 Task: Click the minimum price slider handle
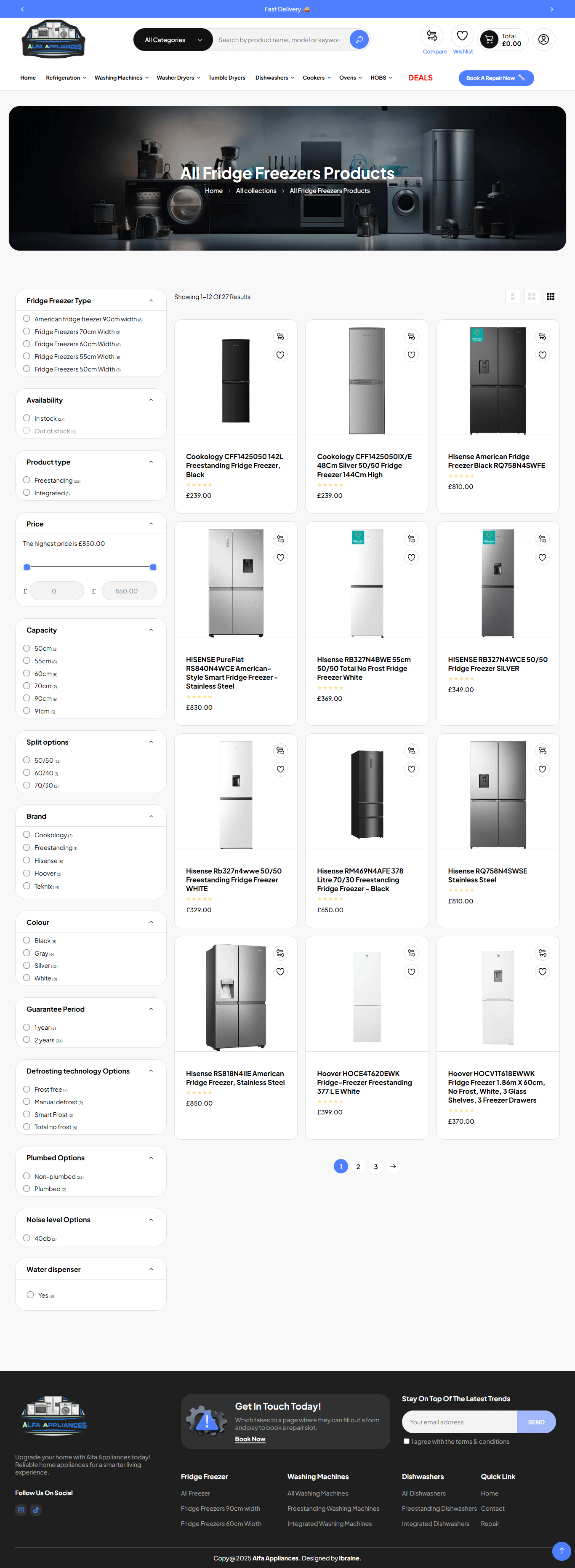(27, 567)
